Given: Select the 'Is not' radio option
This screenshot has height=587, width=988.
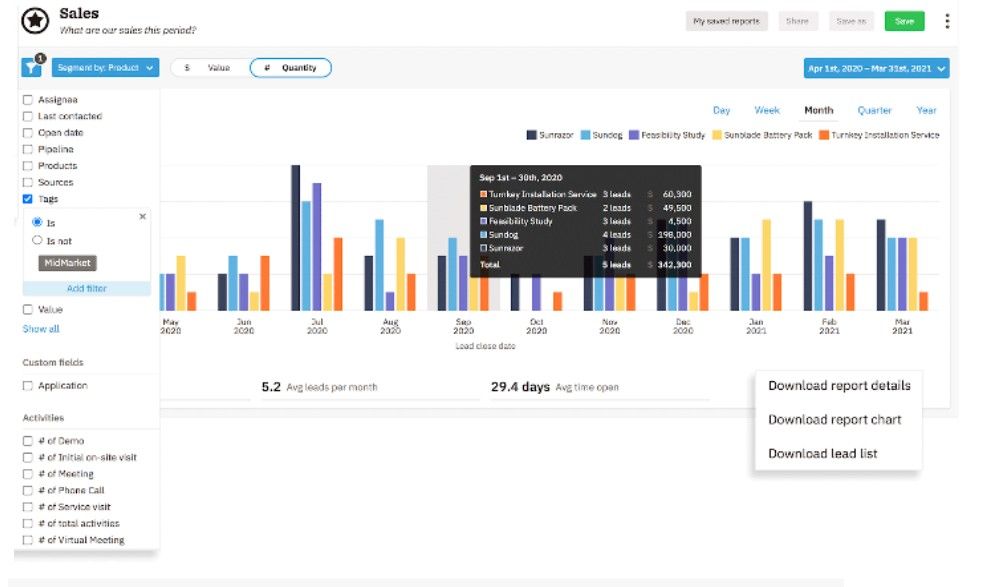Looking at the screenshot, I should coord(38,241).
